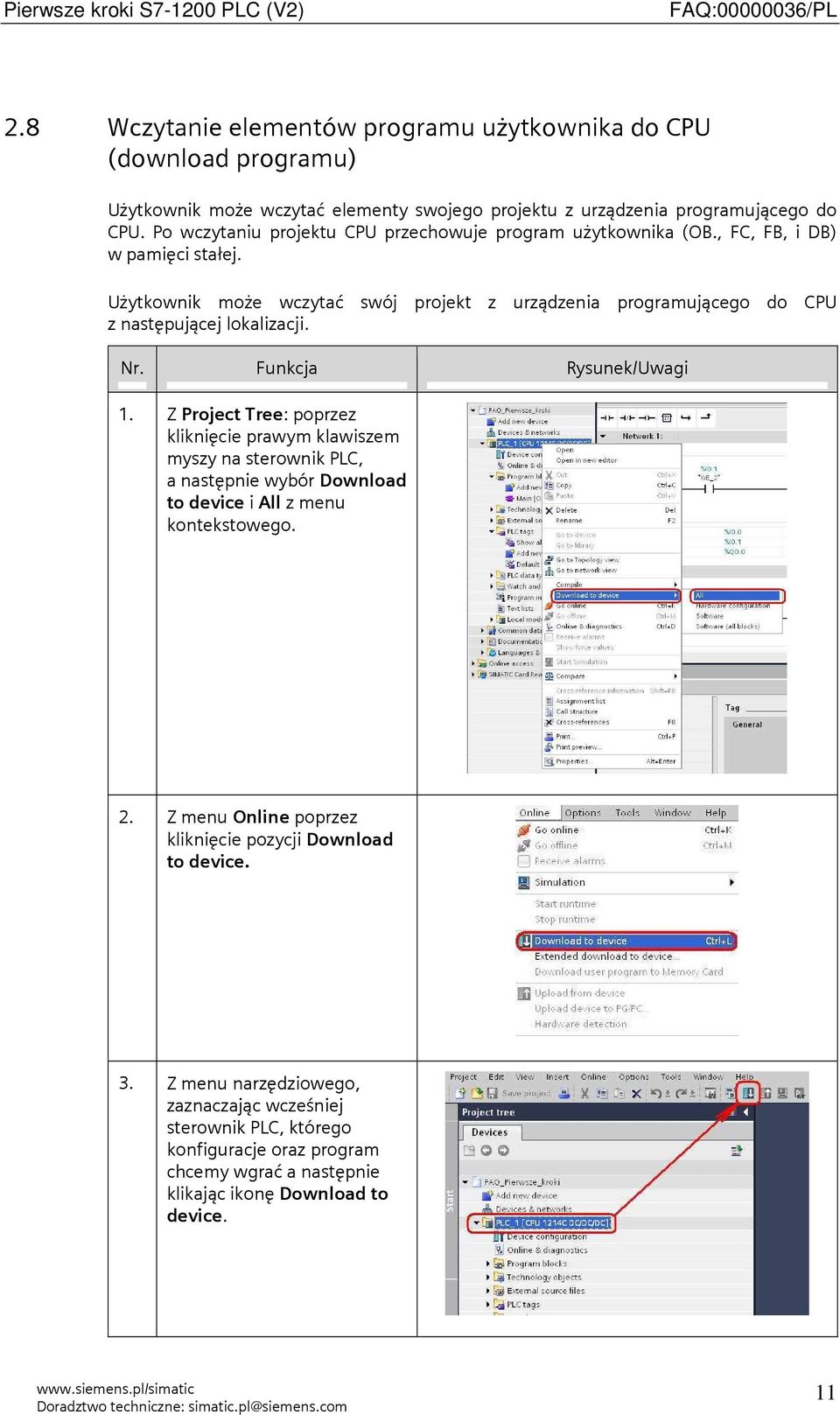Viewport: 840px width, 1415px height.
Task: Open Edit menu in the bottom screenshot
Action: [496, 1077]
